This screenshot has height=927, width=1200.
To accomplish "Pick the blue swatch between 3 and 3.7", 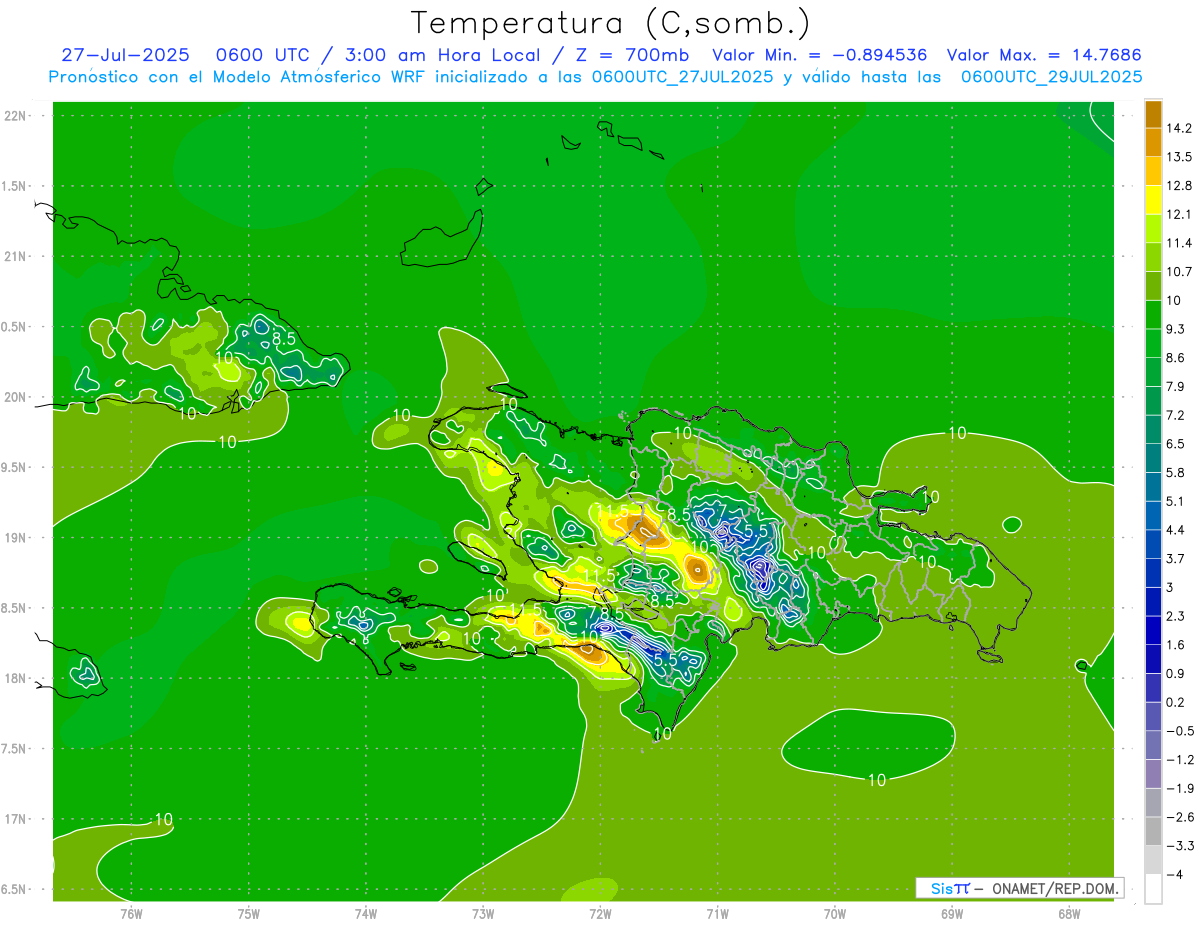I will click(1153, 573).
